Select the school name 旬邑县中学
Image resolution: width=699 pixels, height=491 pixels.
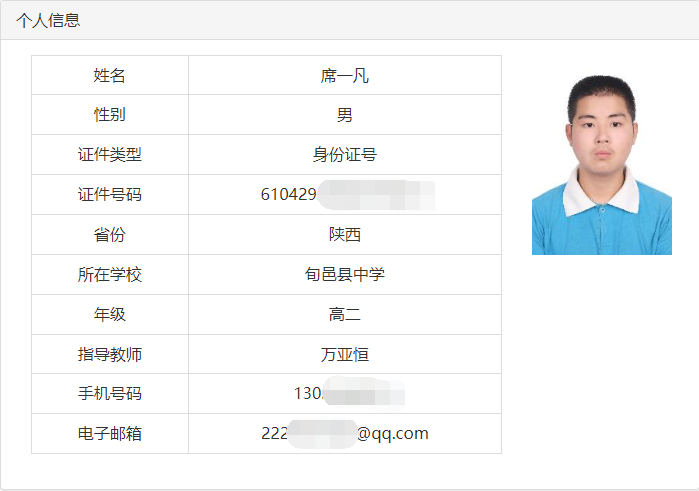click(x=345, y=274)
